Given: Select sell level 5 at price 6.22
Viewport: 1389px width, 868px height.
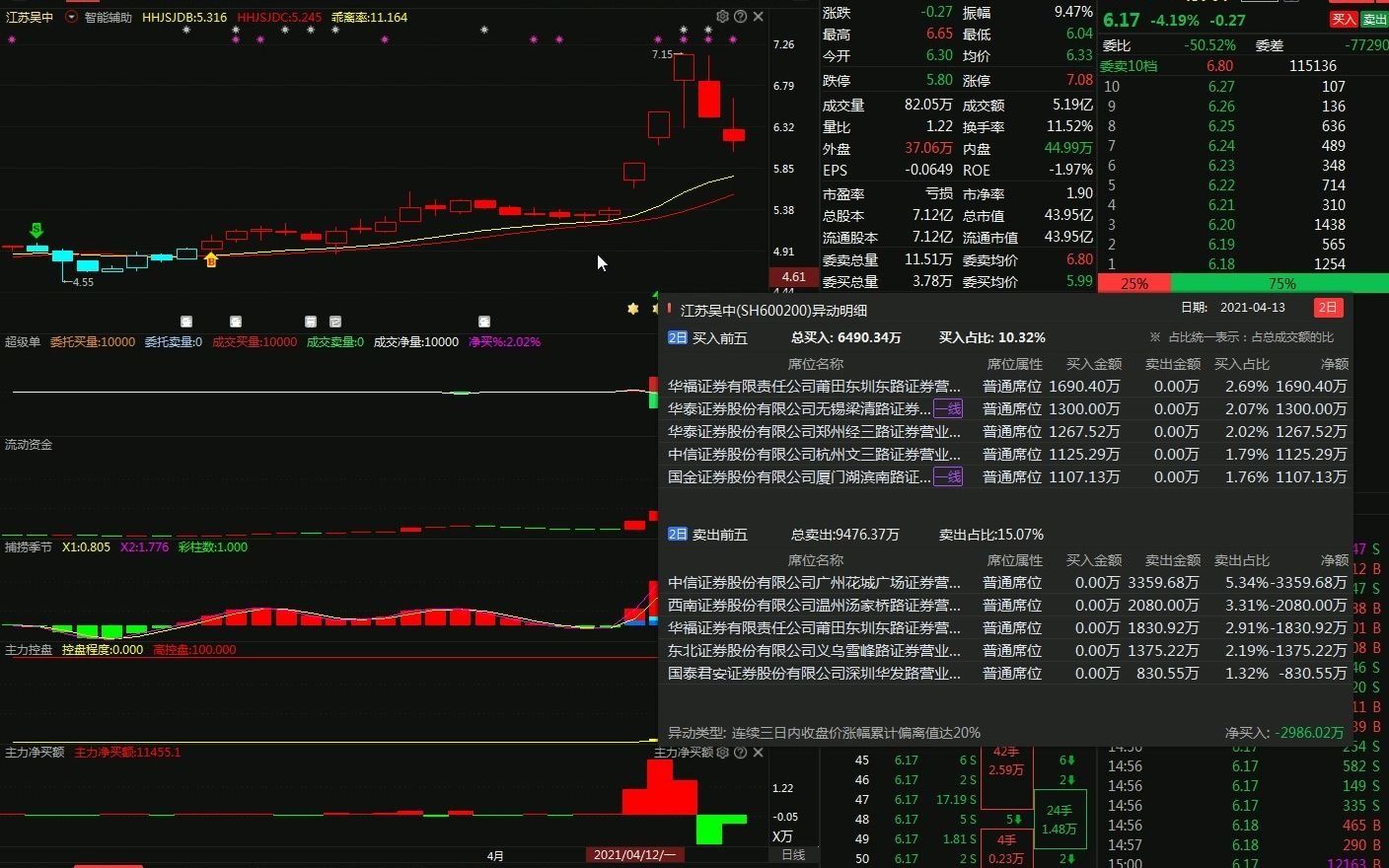Looking at the screenshot, I should [x=1243, y=184].
